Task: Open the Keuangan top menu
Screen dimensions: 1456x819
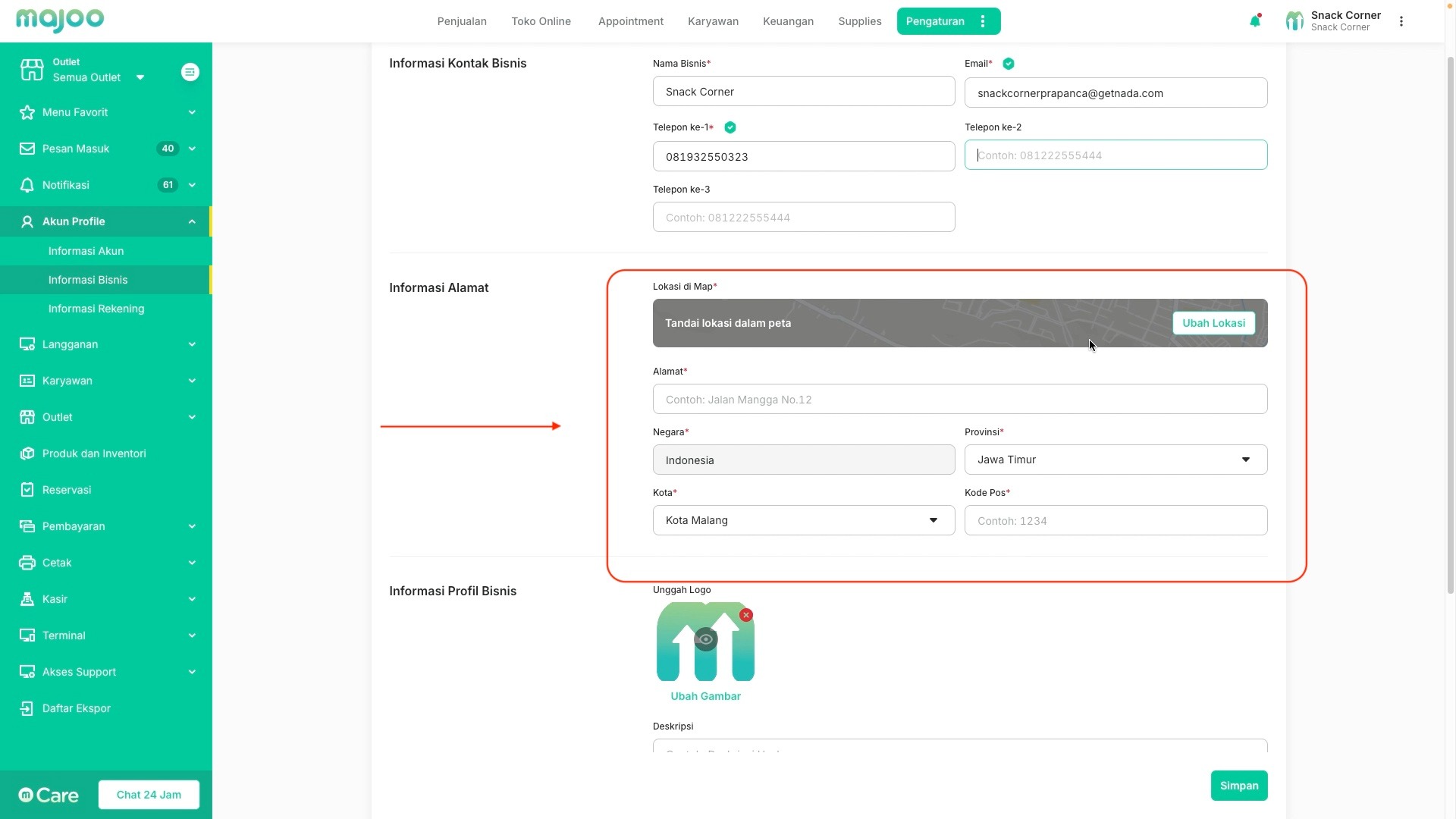Action: pyautogui.click(x=788, y=21)
